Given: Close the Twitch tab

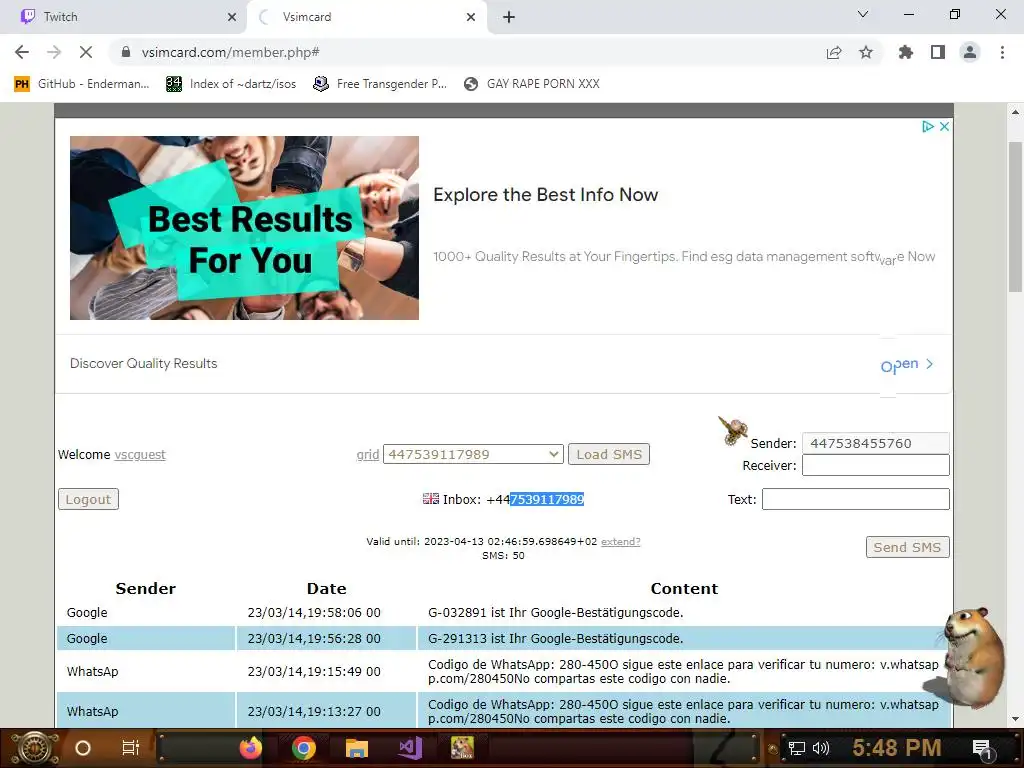Looking at the screenshot, I should (x=232, y=17).
